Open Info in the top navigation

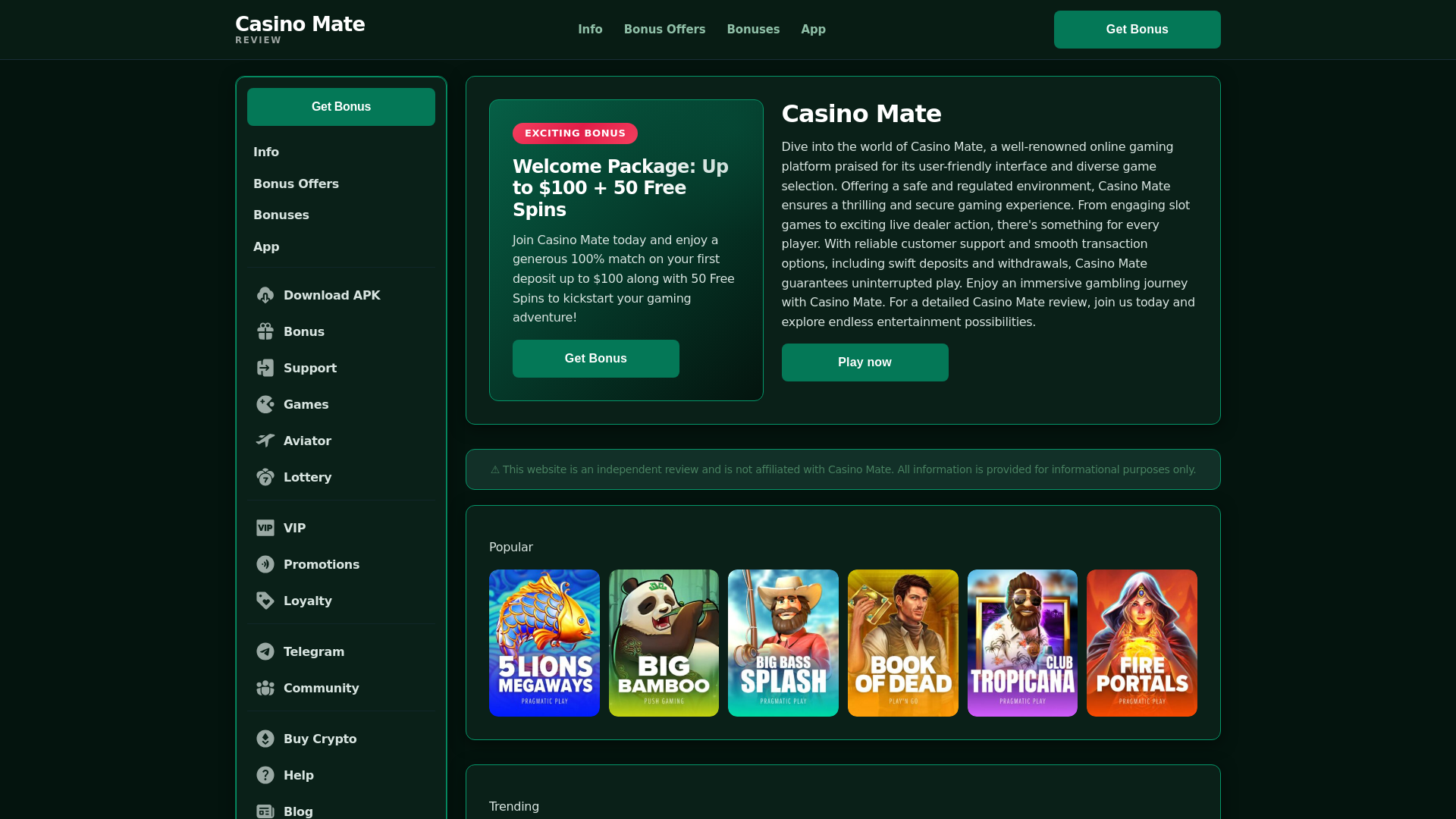click(x=590, y=30)
